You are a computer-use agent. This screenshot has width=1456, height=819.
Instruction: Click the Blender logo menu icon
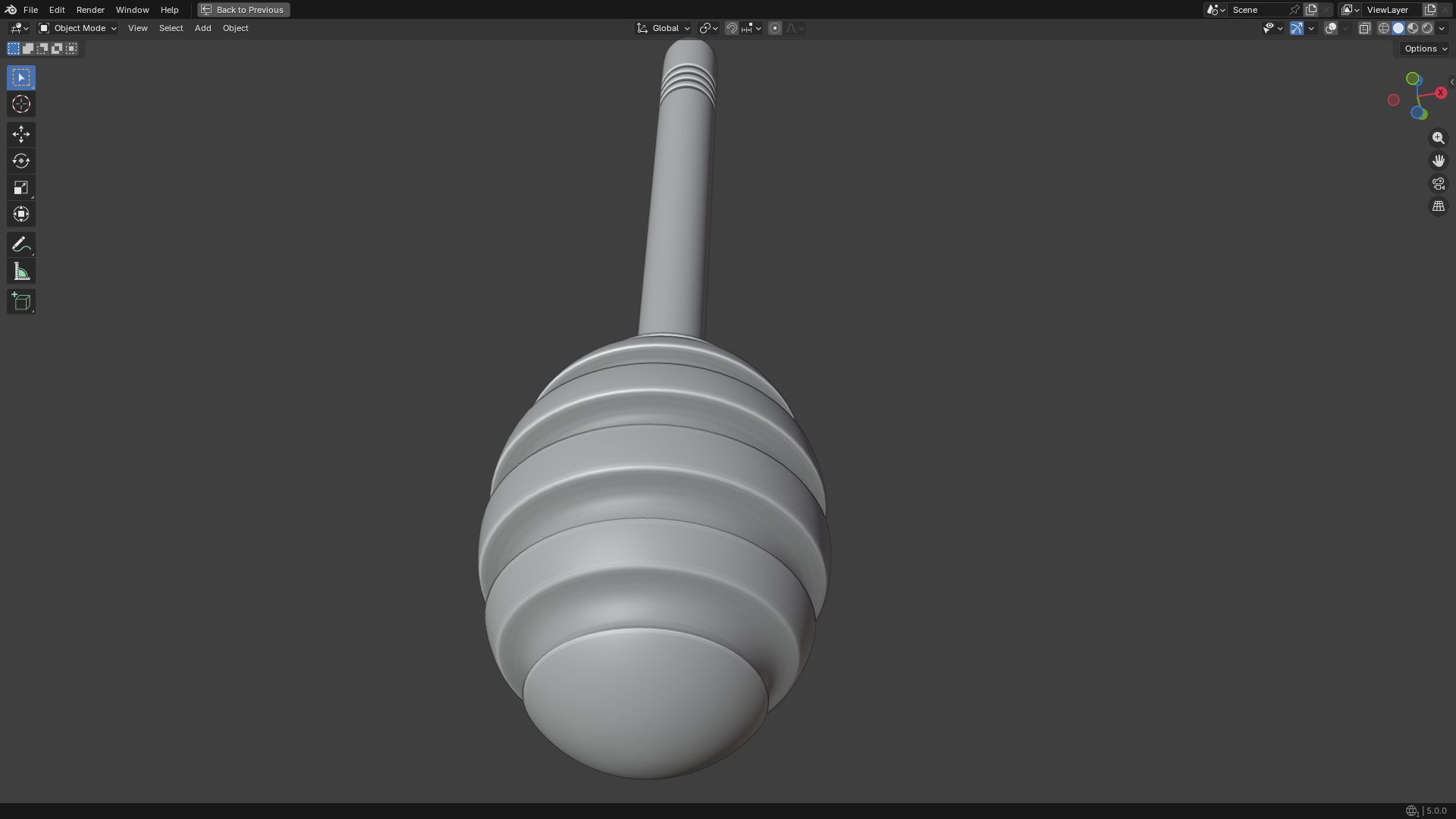pyautogui.click(x=11, y=10)
